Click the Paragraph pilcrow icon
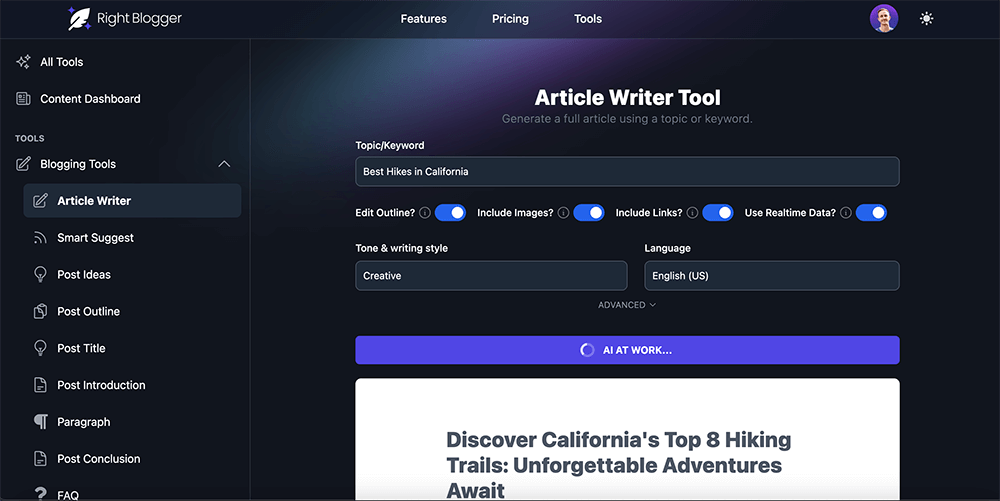The height and width of the screenshot is (501, 1000). point(40,421)
